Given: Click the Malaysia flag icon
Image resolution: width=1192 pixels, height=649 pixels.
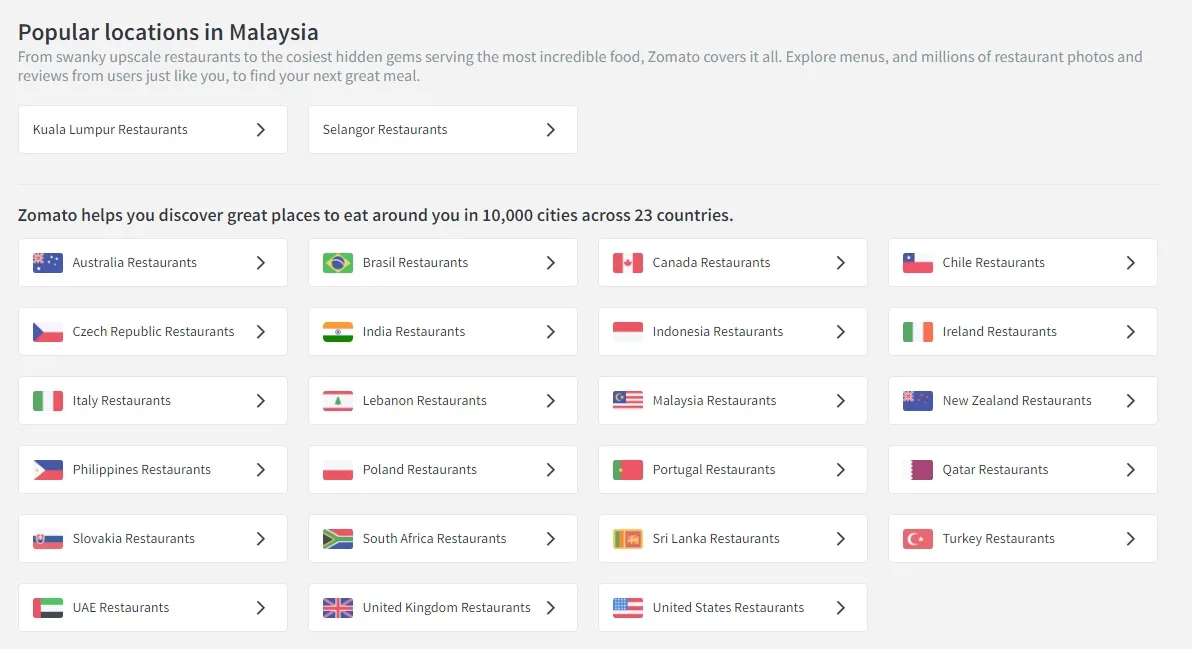Looking at the screenshot, I should [628, 400].
